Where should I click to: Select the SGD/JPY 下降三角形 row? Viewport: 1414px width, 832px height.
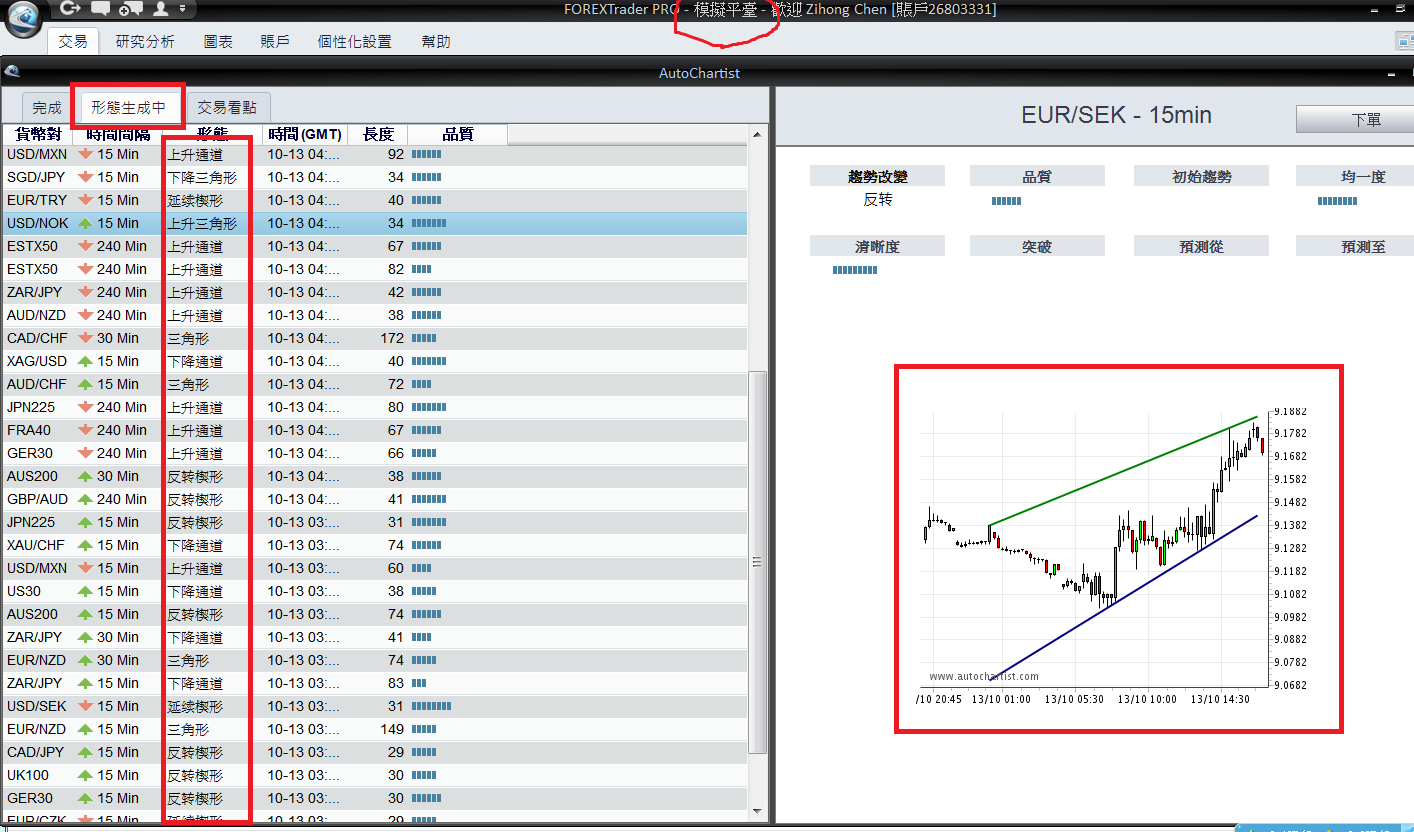(375, 177)
